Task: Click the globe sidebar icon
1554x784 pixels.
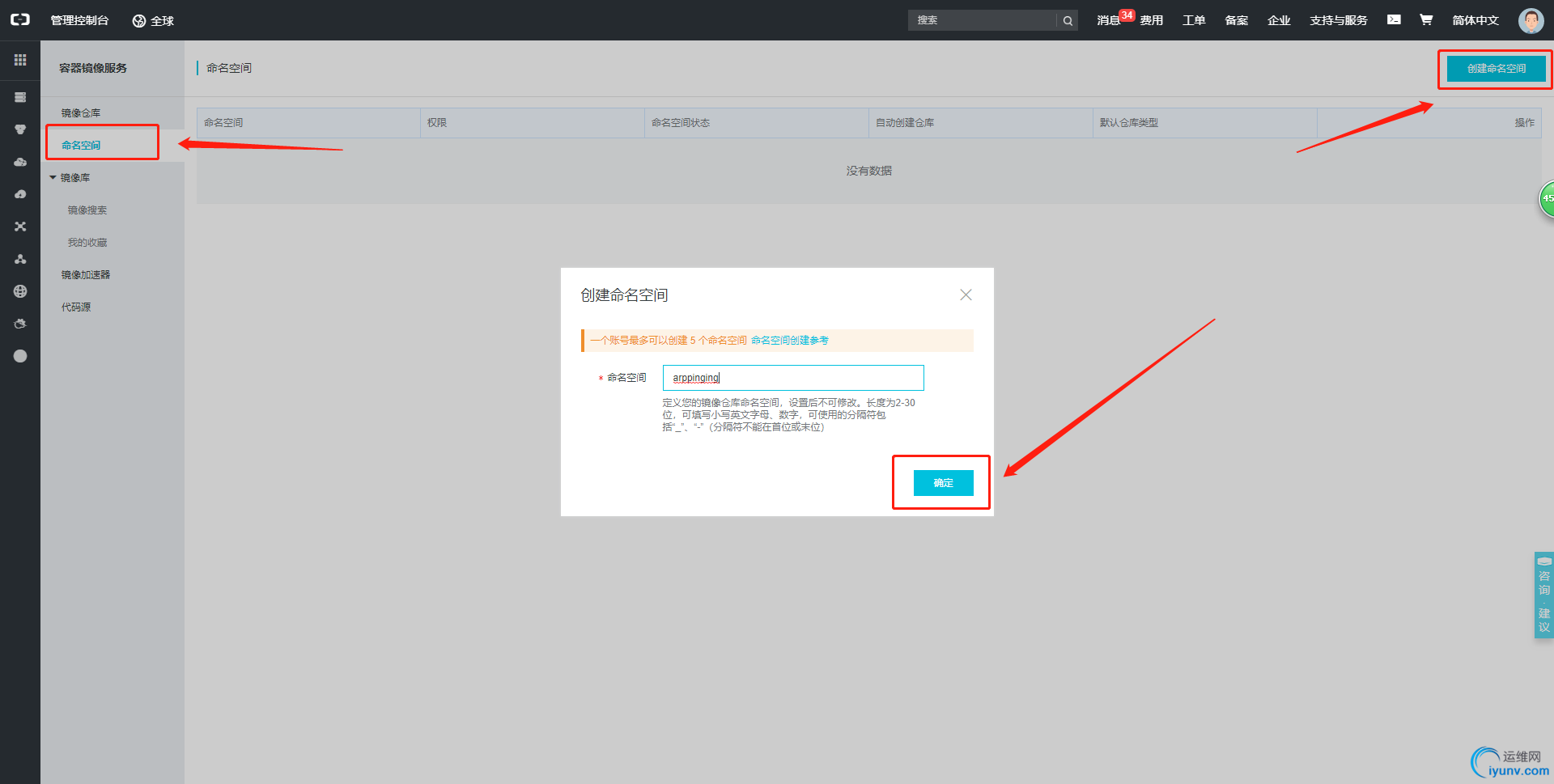Action: 20,291
